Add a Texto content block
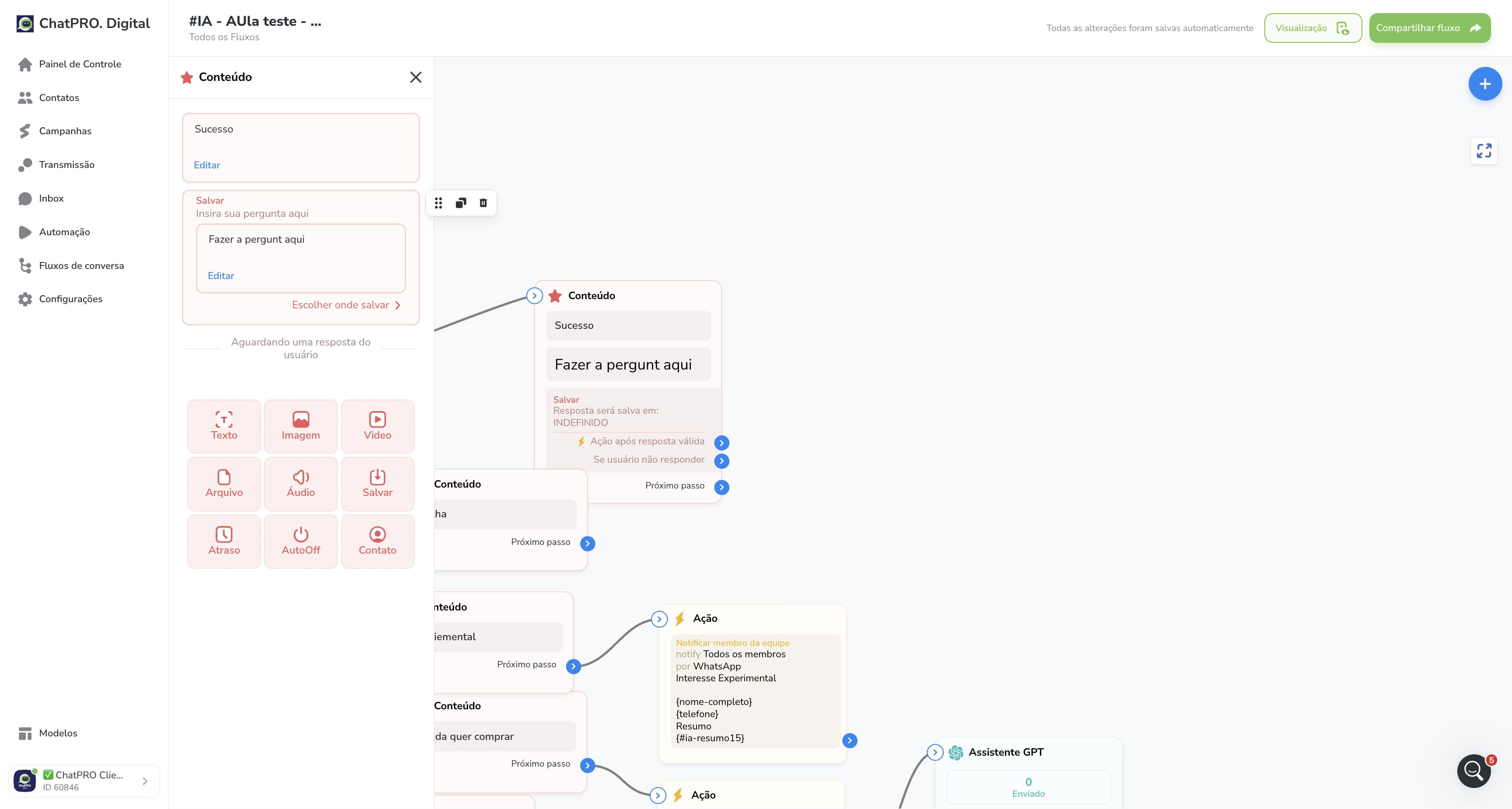Image resolution: width=1512 pixels, height=809 pixels. [224, 426]
